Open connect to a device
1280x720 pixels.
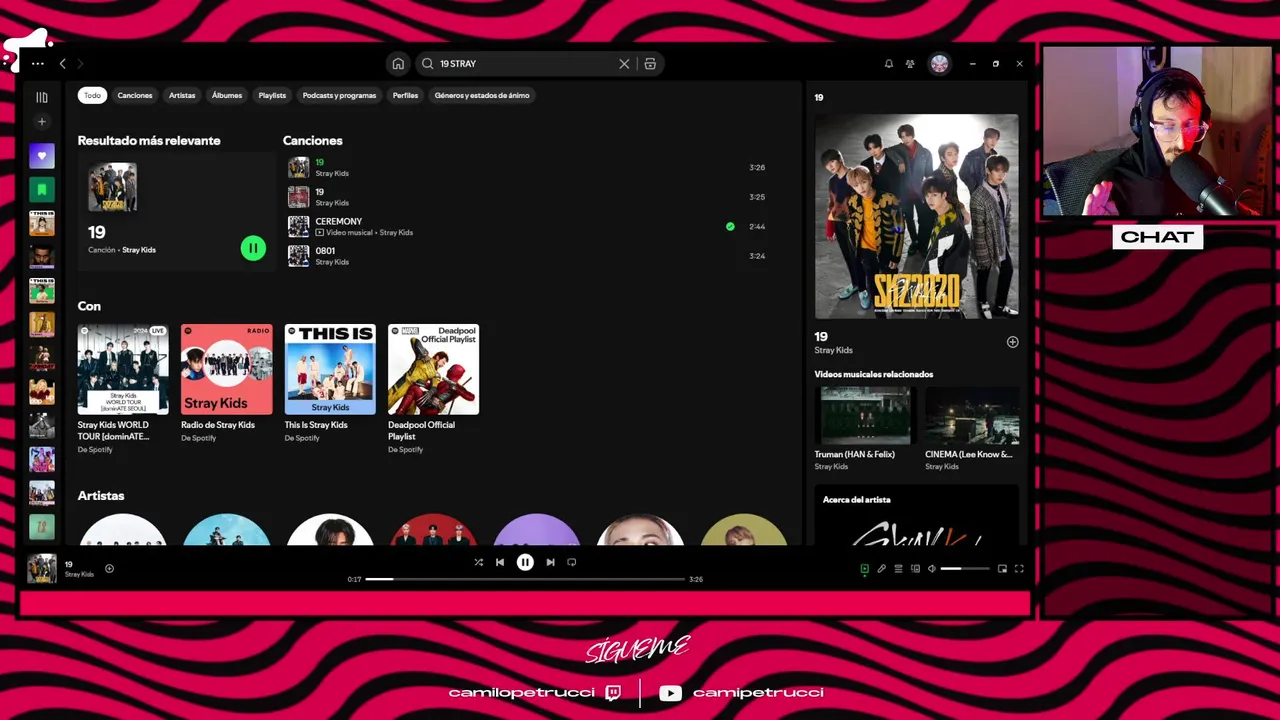[915, 569]
